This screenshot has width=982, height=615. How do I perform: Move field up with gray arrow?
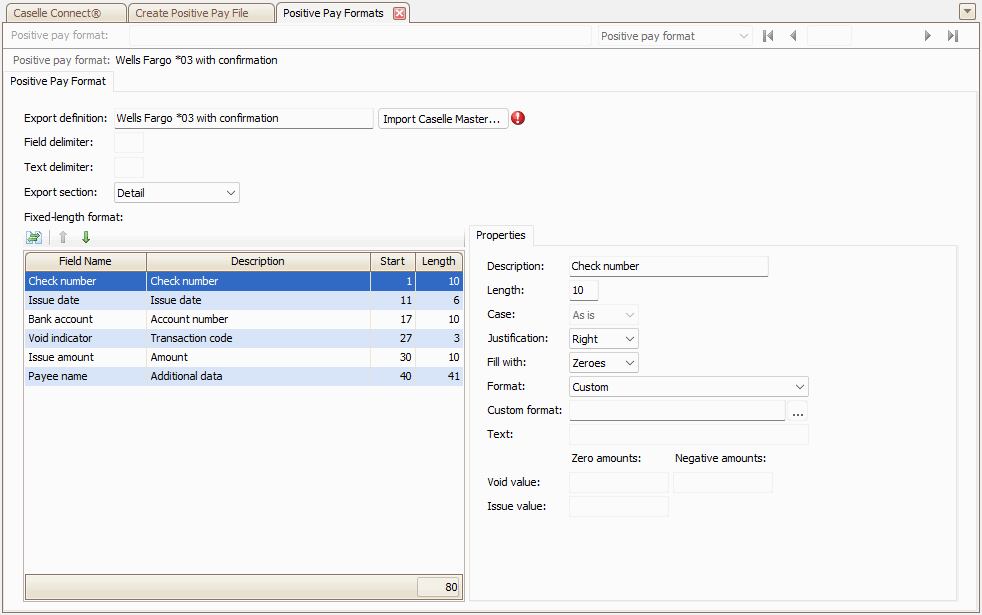(63, 237)
